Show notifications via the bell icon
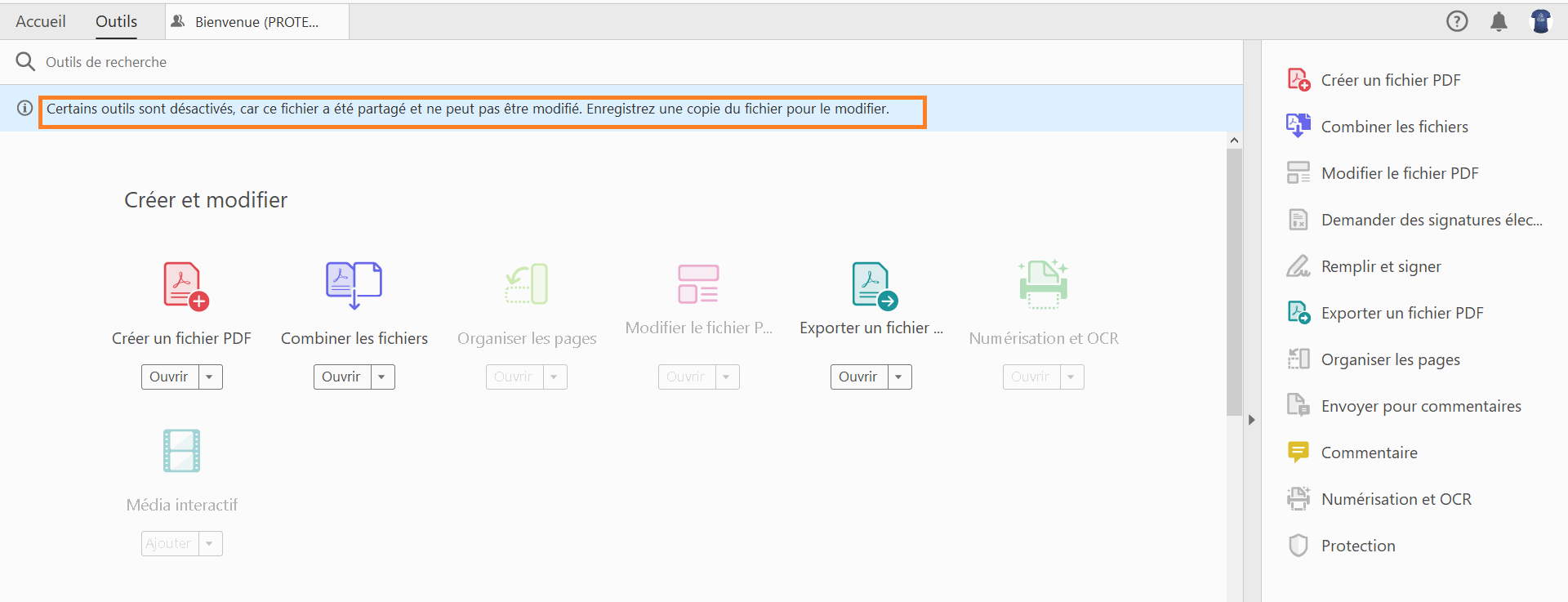This screenshot has width=1568, height=602. [x=1499, y=21]
